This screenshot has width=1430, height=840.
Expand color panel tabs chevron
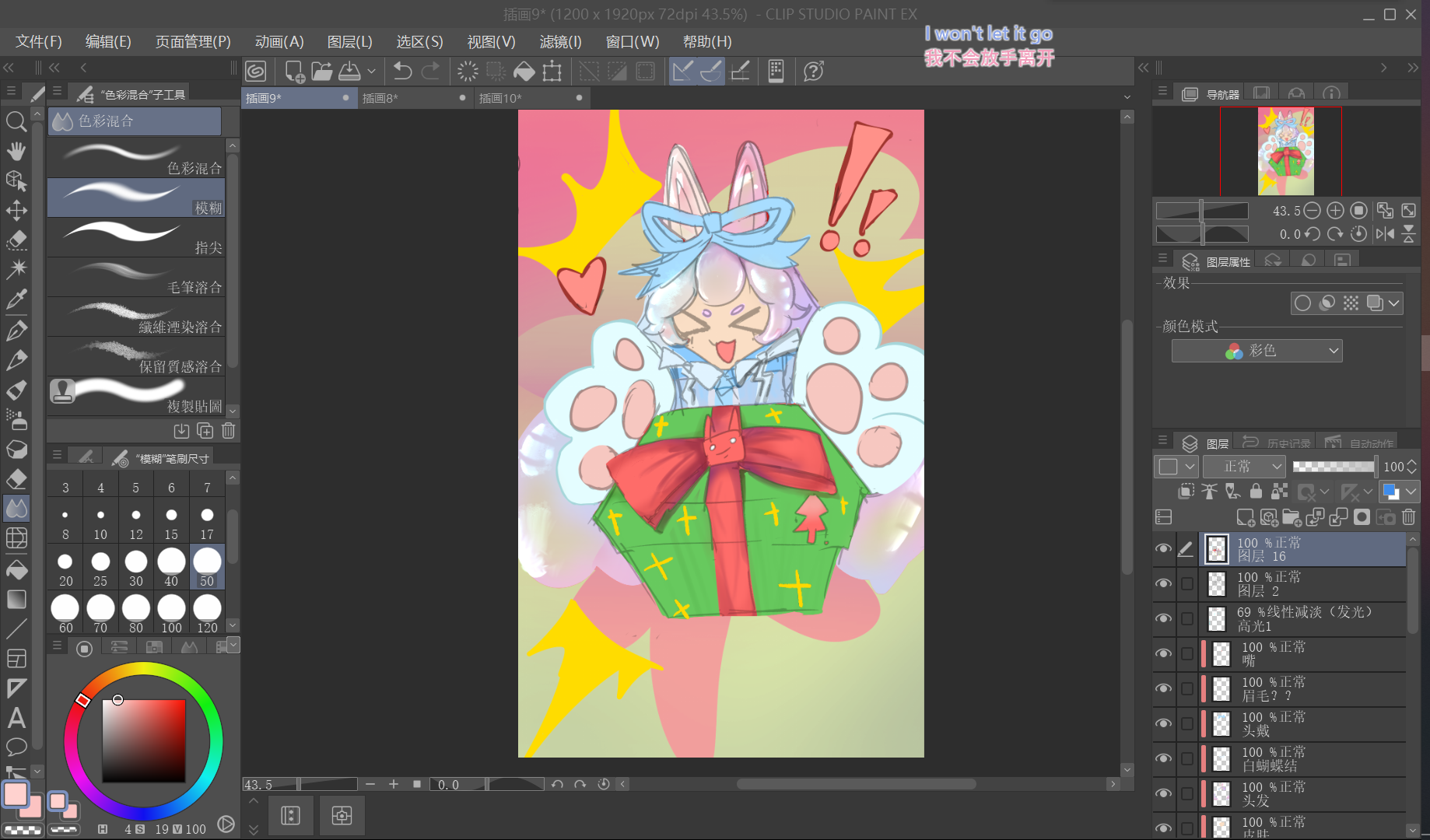click(233, 646)
